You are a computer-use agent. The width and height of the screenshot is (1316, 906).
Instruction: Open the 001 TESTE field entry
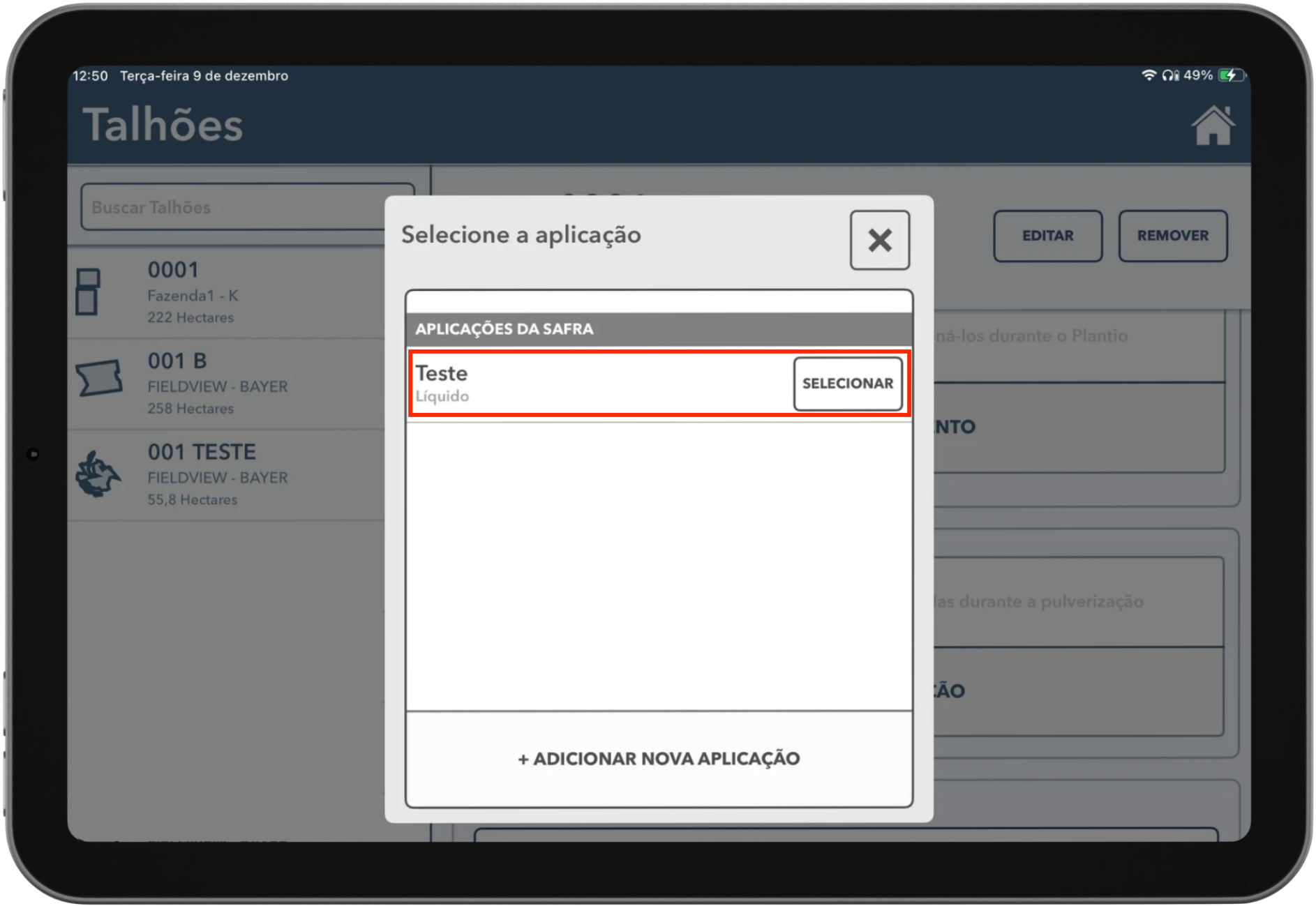202,453
